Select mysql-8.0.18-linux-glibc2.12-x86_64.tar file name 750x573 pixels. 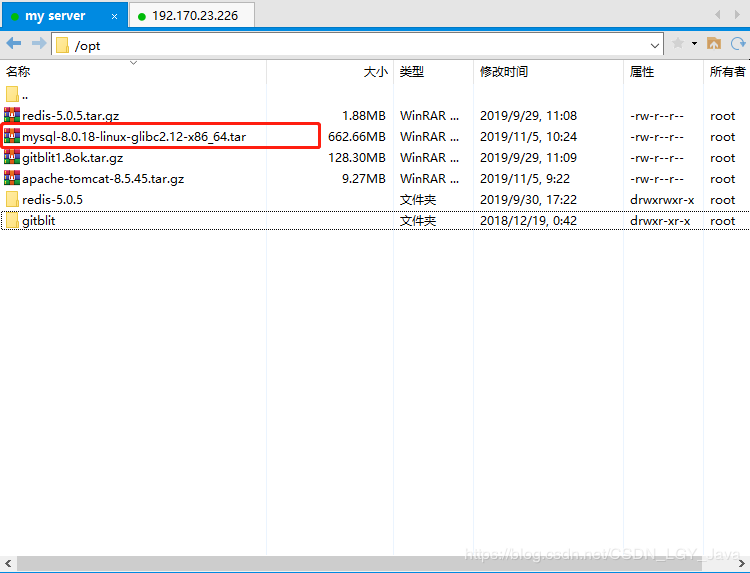pyautogui.click(x=134, y=137)
